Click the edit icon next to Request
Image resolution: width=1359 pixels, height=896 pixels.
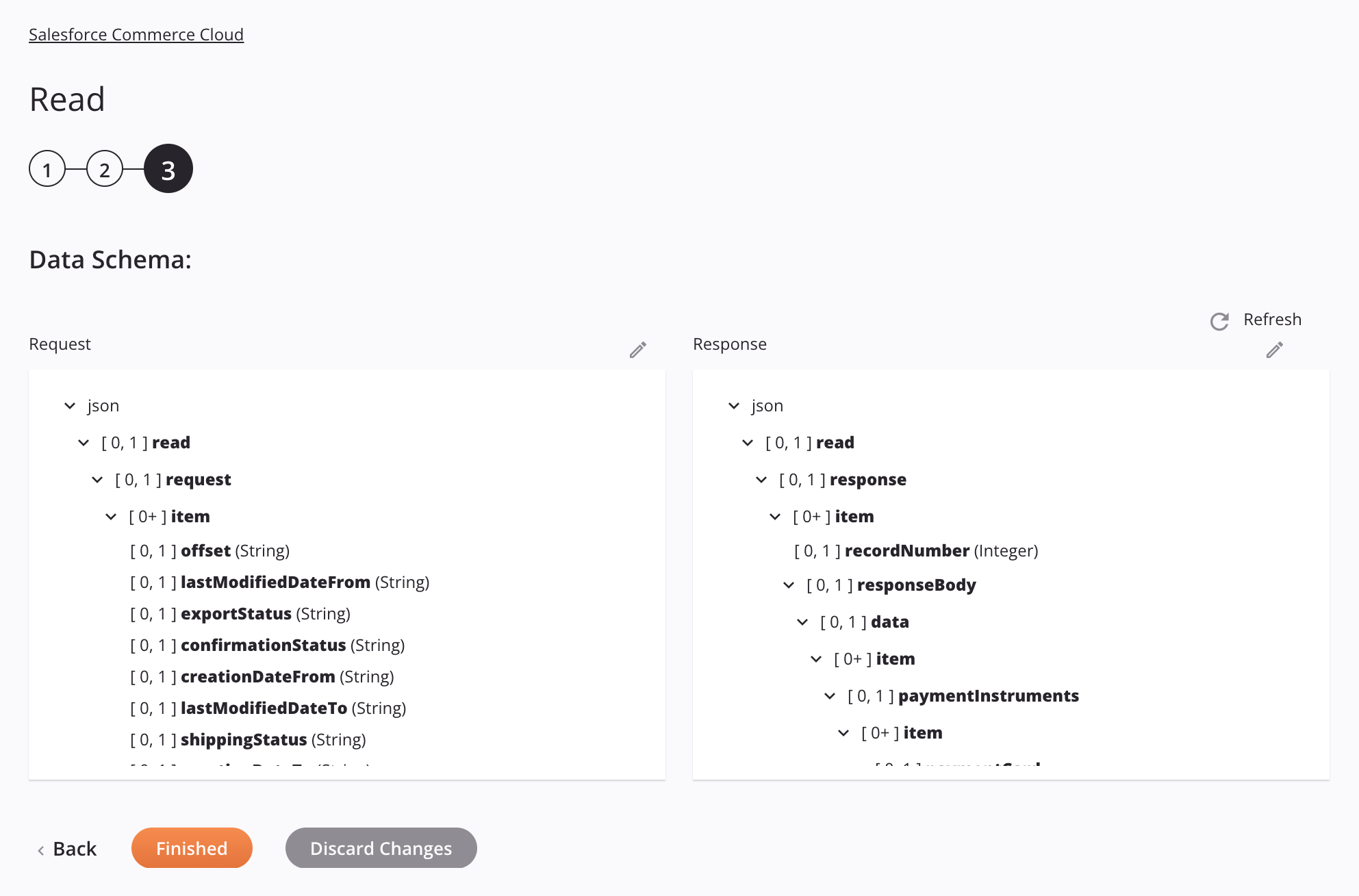[638, 349]
